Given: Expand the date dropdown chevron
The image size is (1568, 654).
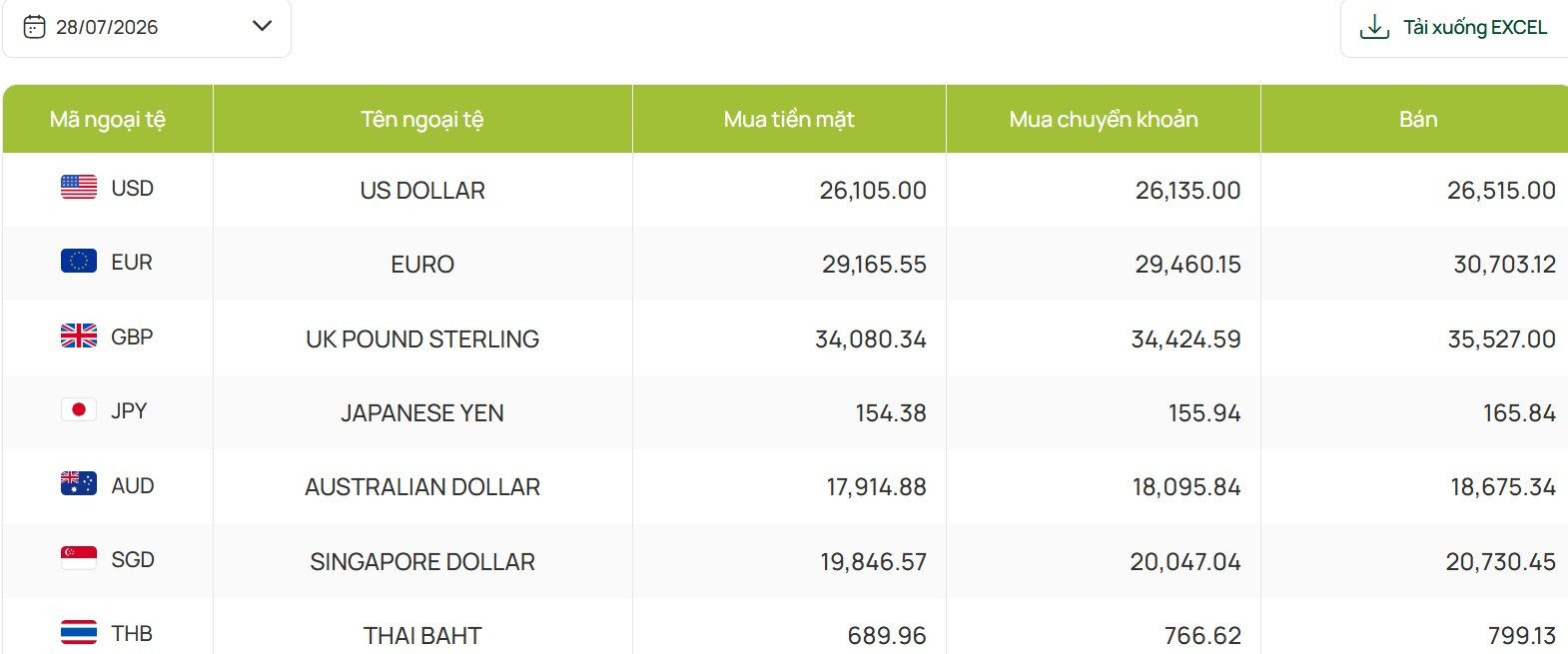Looking at the screenshot, I should tap(263, 26).
